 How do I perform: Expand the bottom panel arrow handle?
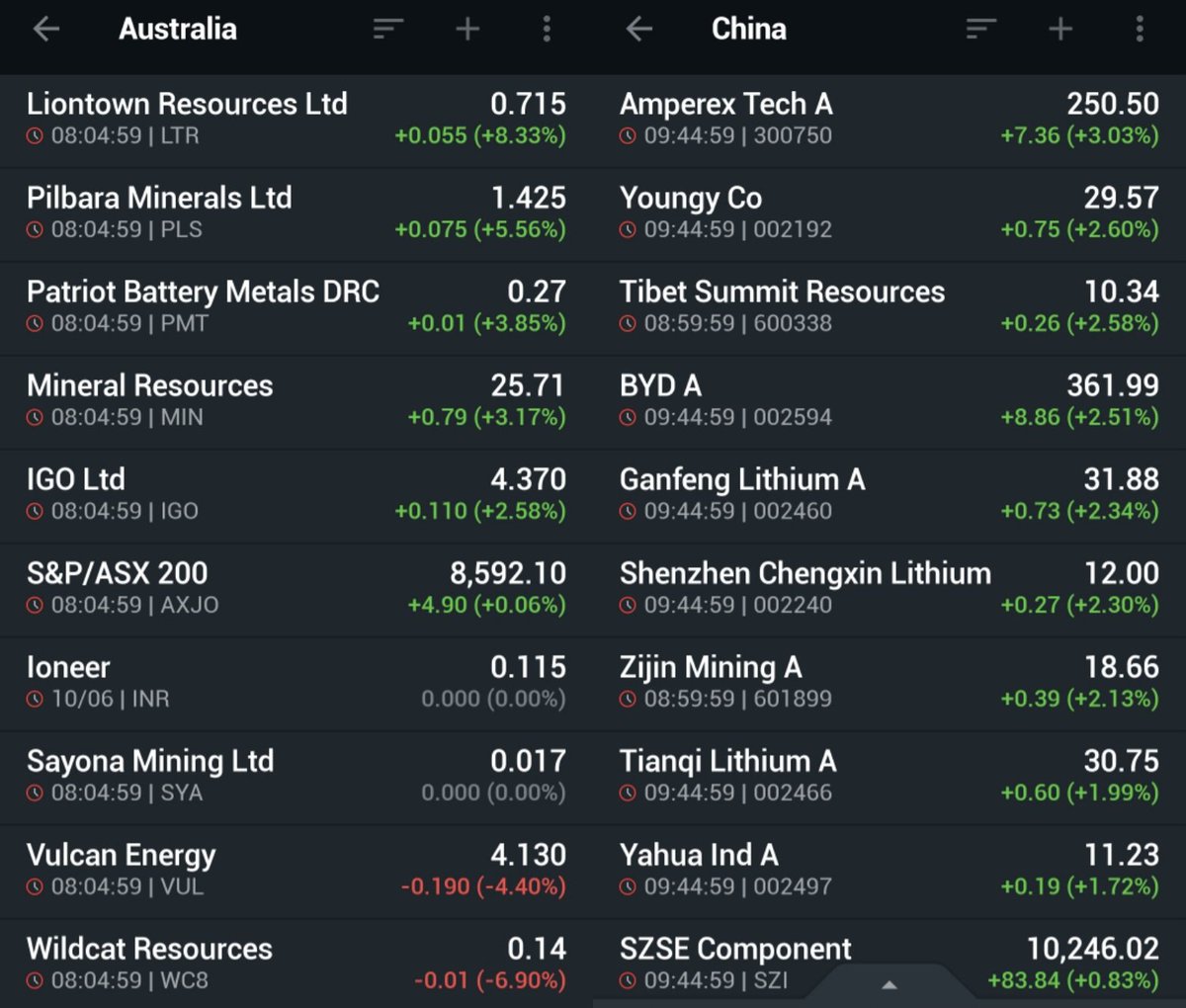(889, 985)
